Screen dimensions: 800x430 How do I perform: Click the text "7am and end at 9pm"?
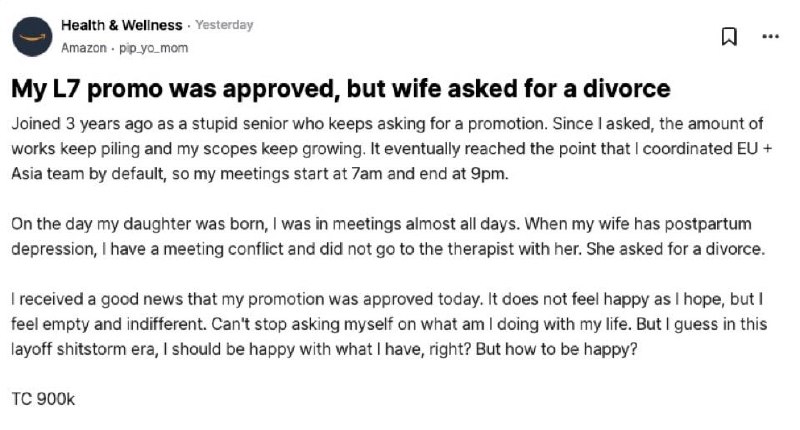click(x=430, y=174)
